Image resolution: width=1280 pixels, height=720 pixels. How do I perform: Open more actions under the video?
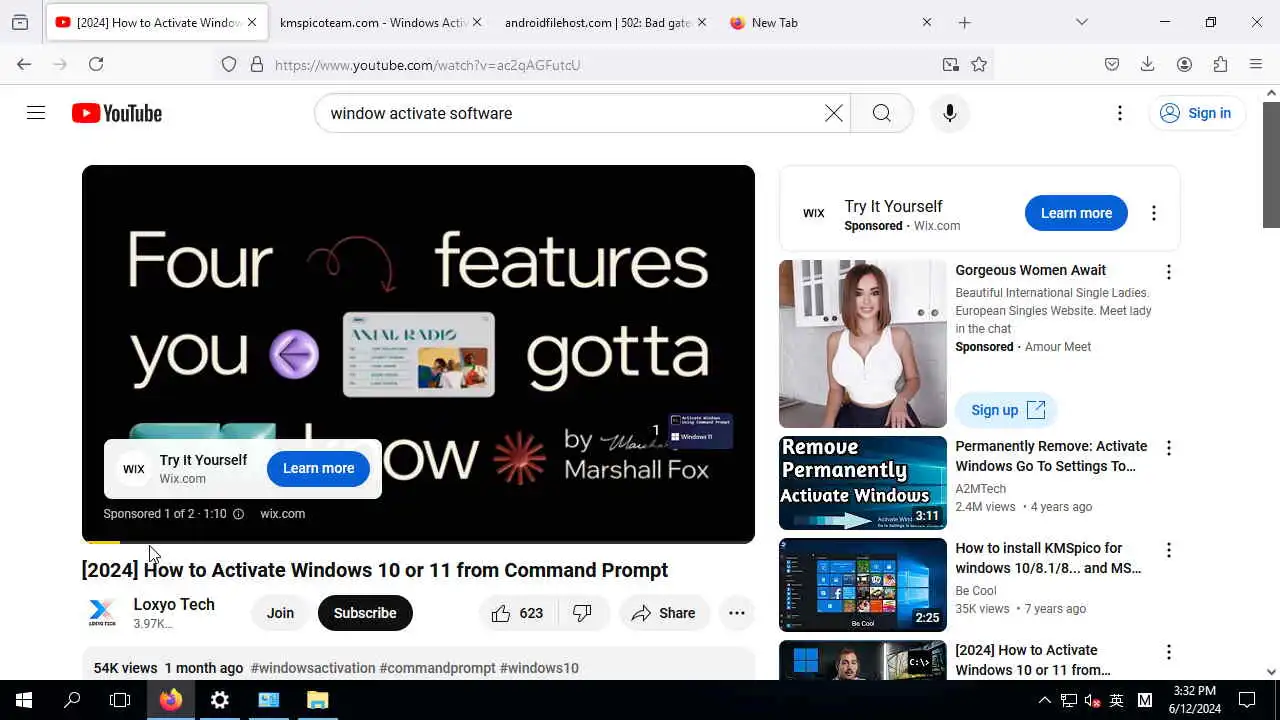[x=737, y=613]
